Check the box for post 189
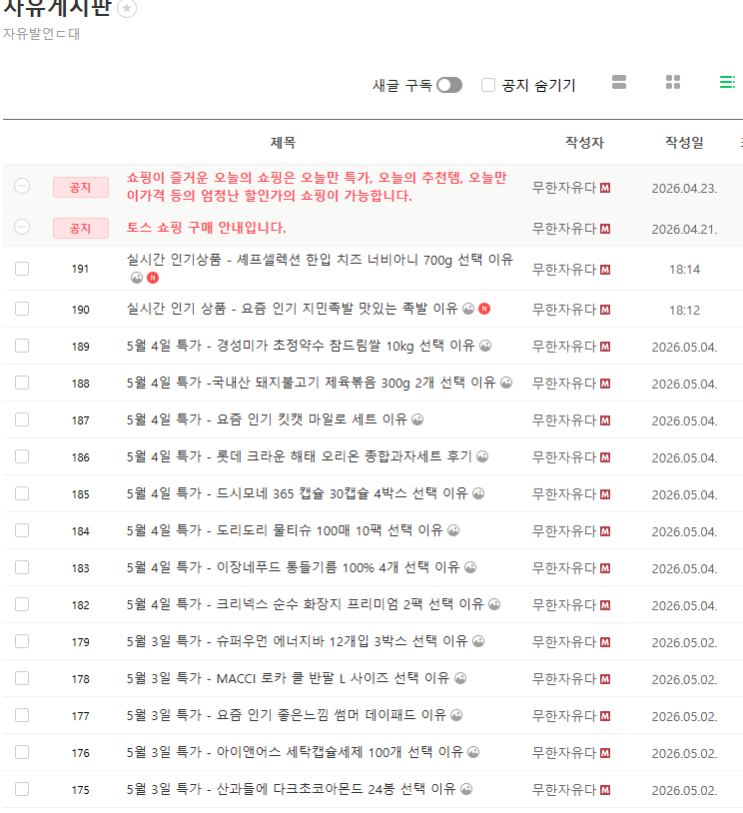Screen dimensions: 743x813 coord(22,346)
